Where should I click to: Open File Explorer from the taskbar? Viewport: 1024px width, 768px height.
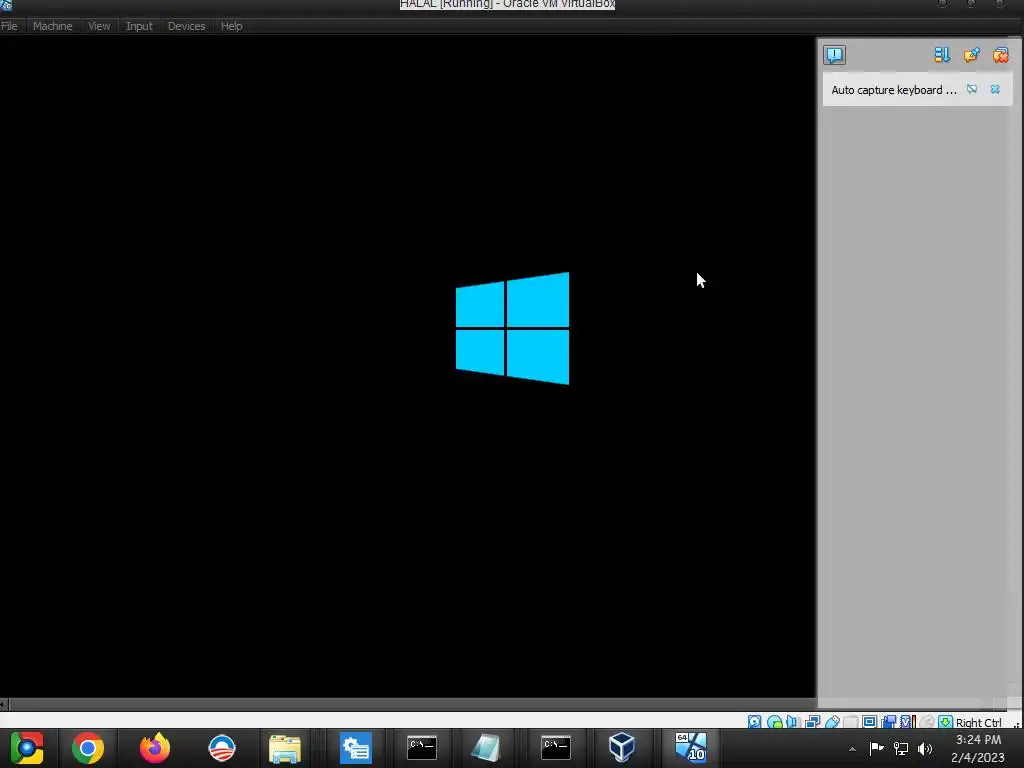click(x=285, y=748)
